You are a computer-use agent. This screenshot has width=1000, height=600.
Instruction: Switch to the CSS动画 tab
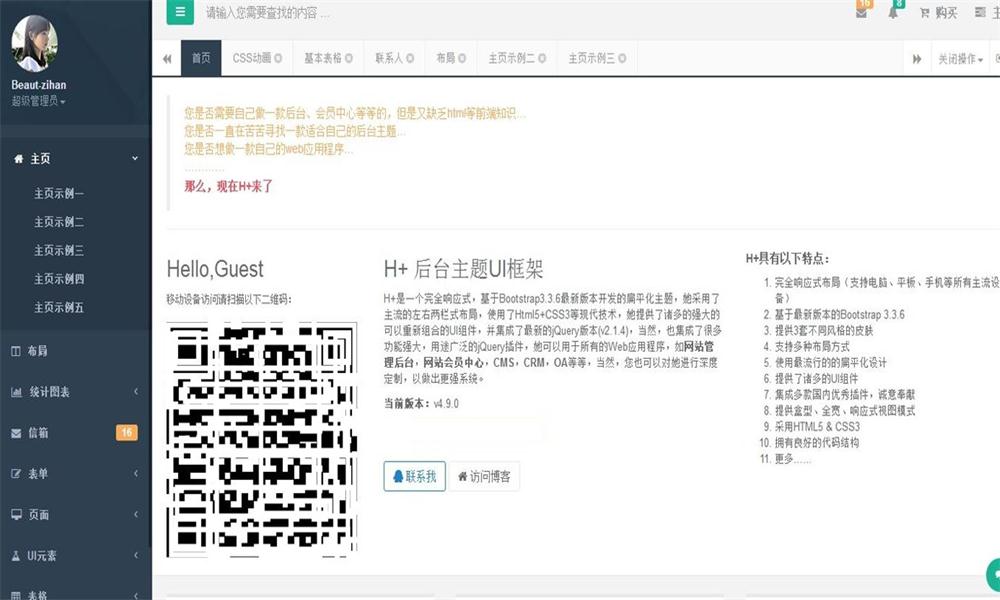coord(257,58)
